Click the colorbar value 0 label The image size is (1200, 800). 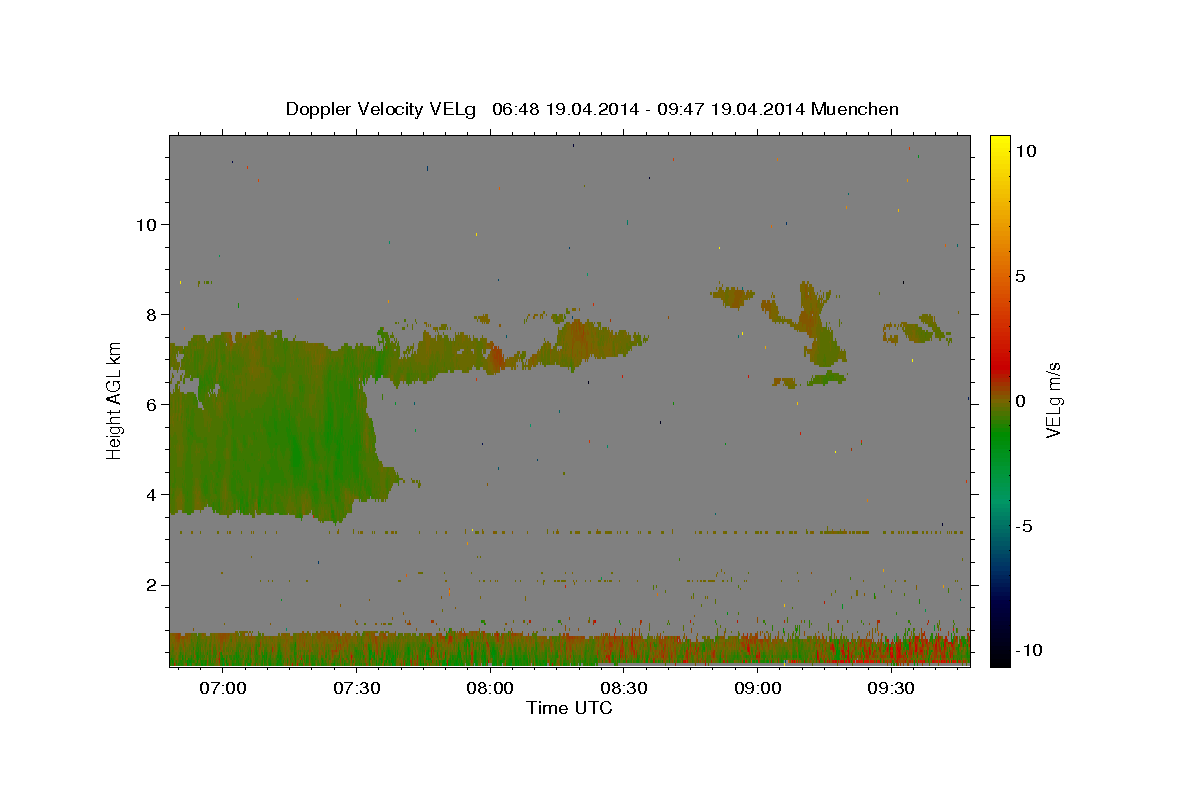pyautogui.click(x=1020, y=401)
